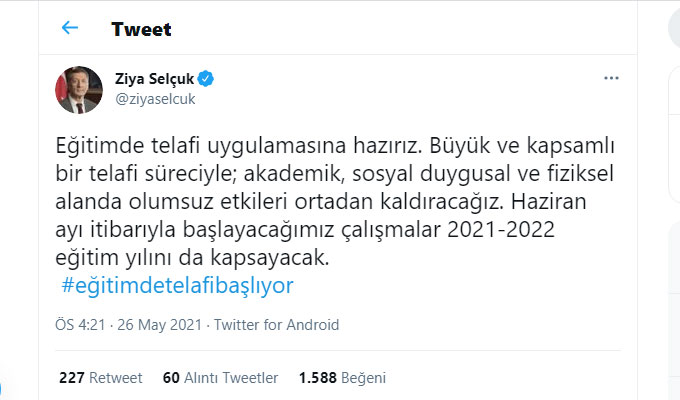The height and width of the screenshot is (400, 680).
Task: View the 1.588 Beğeni list
Action: point(342,378)
